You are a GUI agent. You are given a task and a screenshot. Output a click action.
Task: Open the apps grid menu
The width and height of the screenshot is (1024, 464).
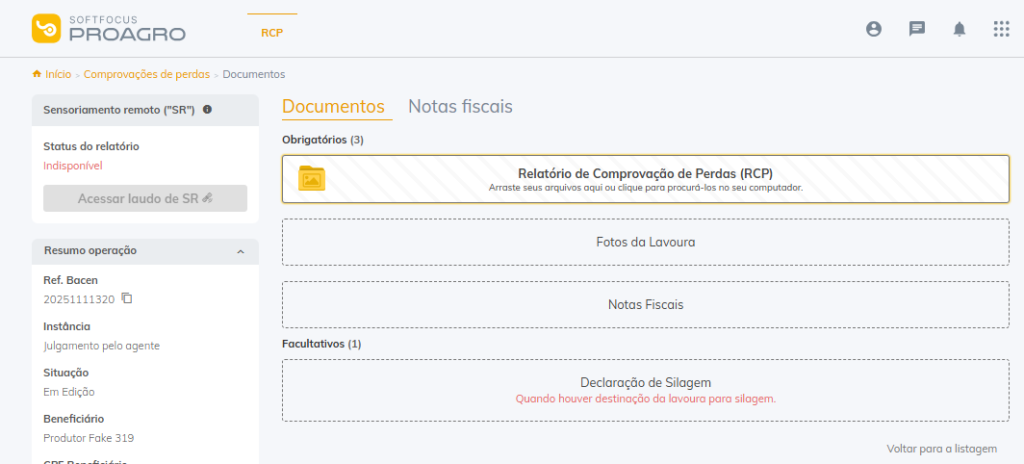1001,29
